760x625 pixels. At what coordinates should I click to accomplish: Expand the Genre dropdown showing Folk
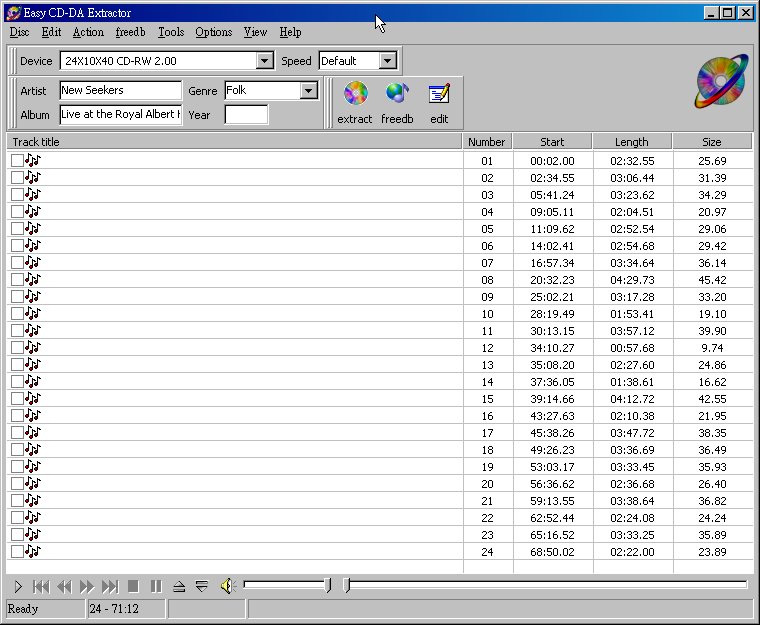[x=309, y=91]
